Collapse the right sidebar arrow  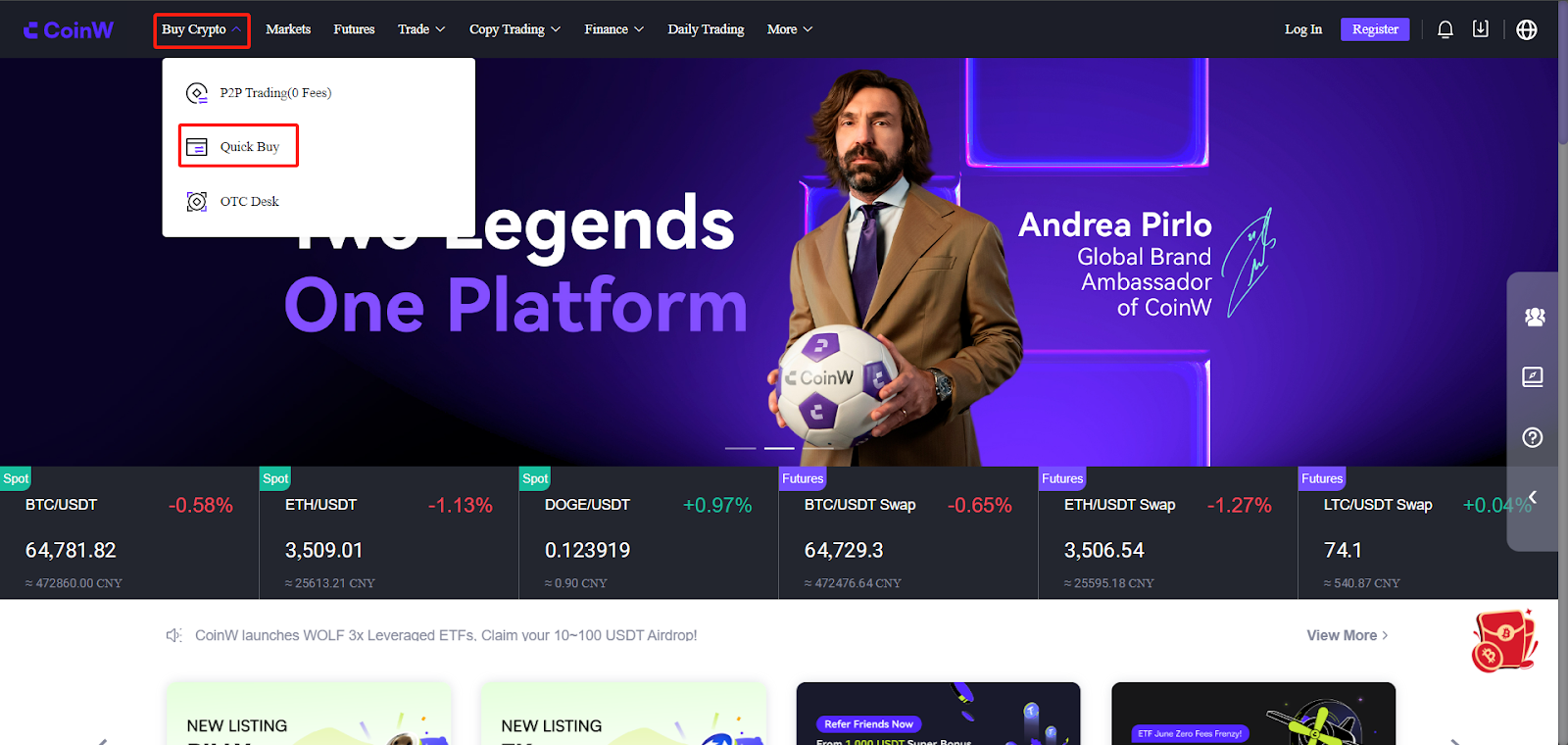tap(1533, 497)
